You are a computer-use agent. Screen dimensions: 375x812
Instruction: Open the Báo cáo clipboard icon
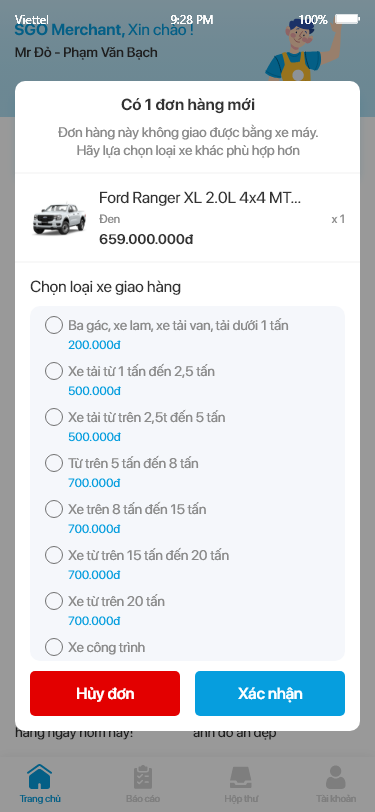tap(142, 777)
